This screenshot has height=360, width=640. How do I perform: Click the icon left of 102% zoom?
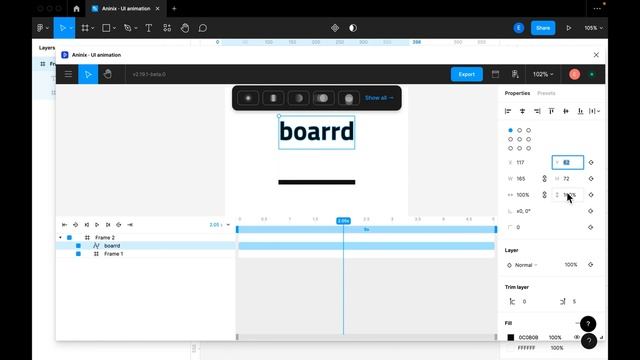(x=515, y=74)
